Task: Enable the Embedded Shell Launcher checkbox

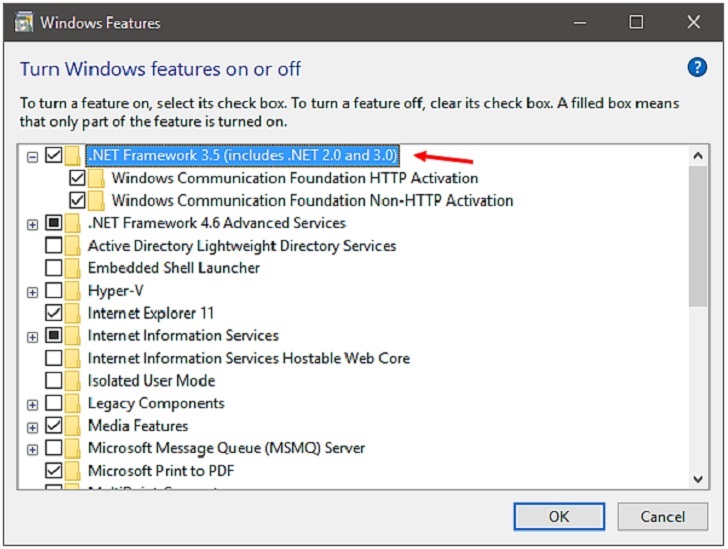Action: (54, 268)
